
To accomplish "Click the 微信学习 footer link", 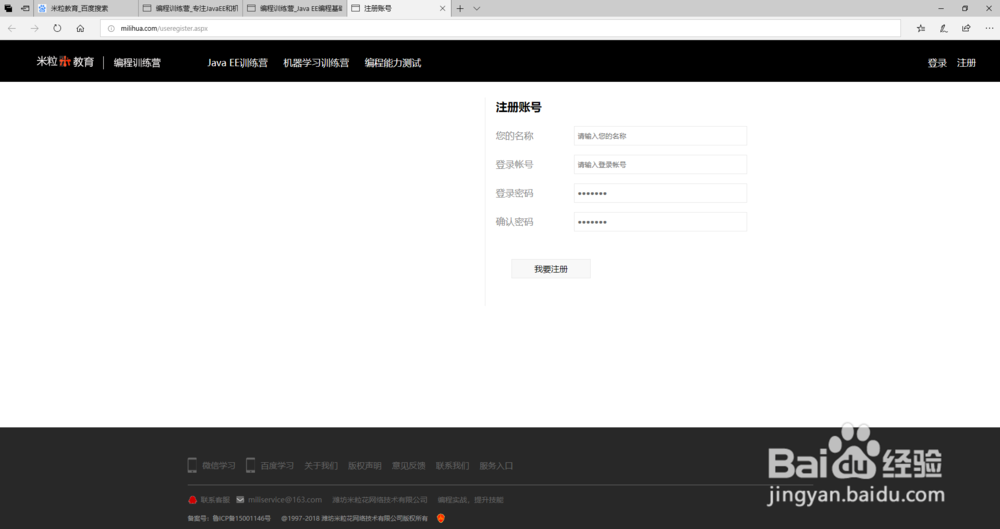I will click(219, 466).
